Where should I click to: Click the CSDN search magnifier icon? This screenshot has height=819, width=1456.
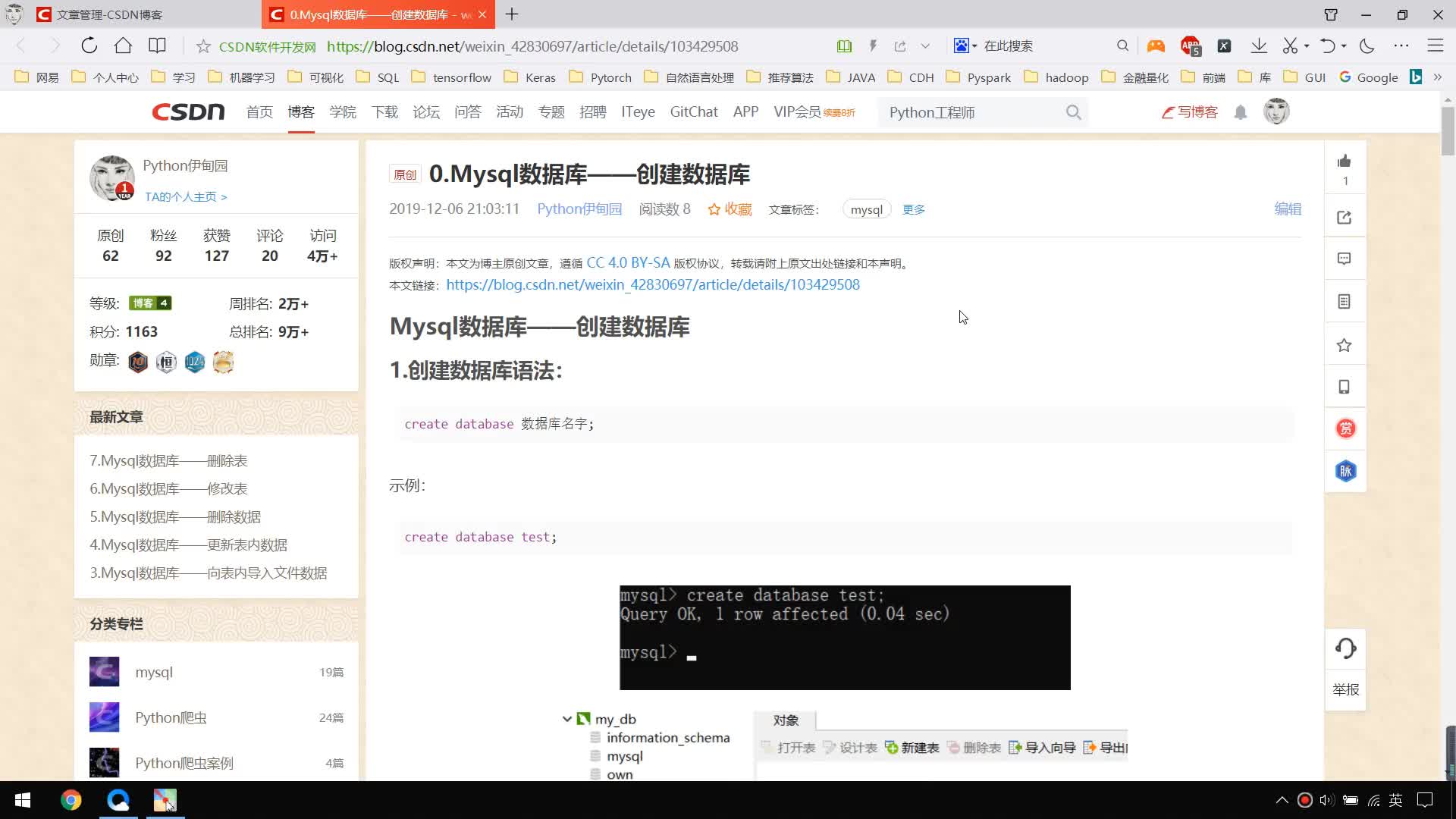pyautogui.click(x=1073, y=113)
